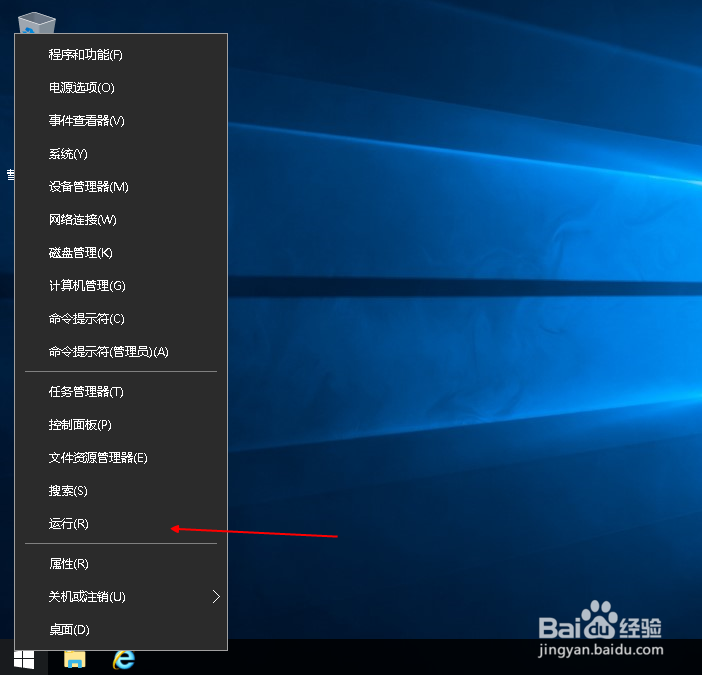Start 任务管理器(T)
This screenshot has height=675, width=702.
(121, 392)
